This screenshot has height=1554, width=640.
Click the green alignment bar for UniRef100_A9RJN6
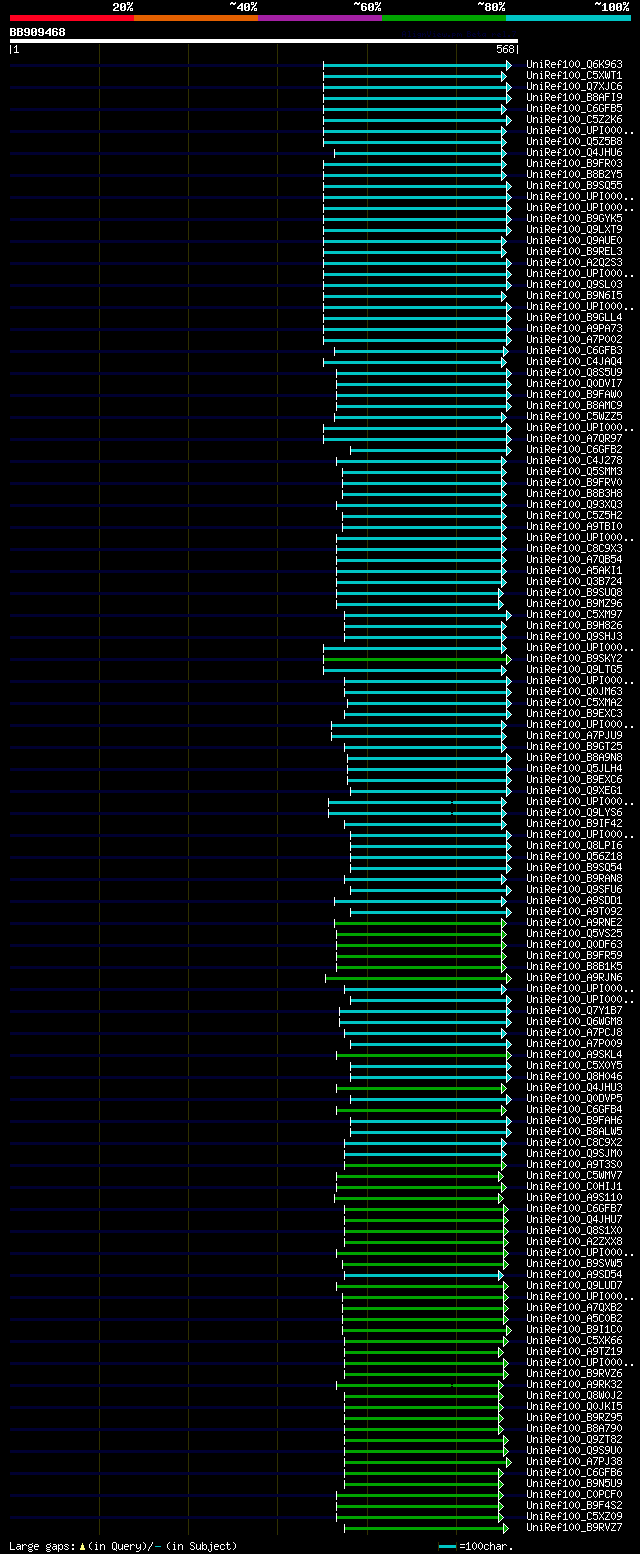[x=418, y=978]
